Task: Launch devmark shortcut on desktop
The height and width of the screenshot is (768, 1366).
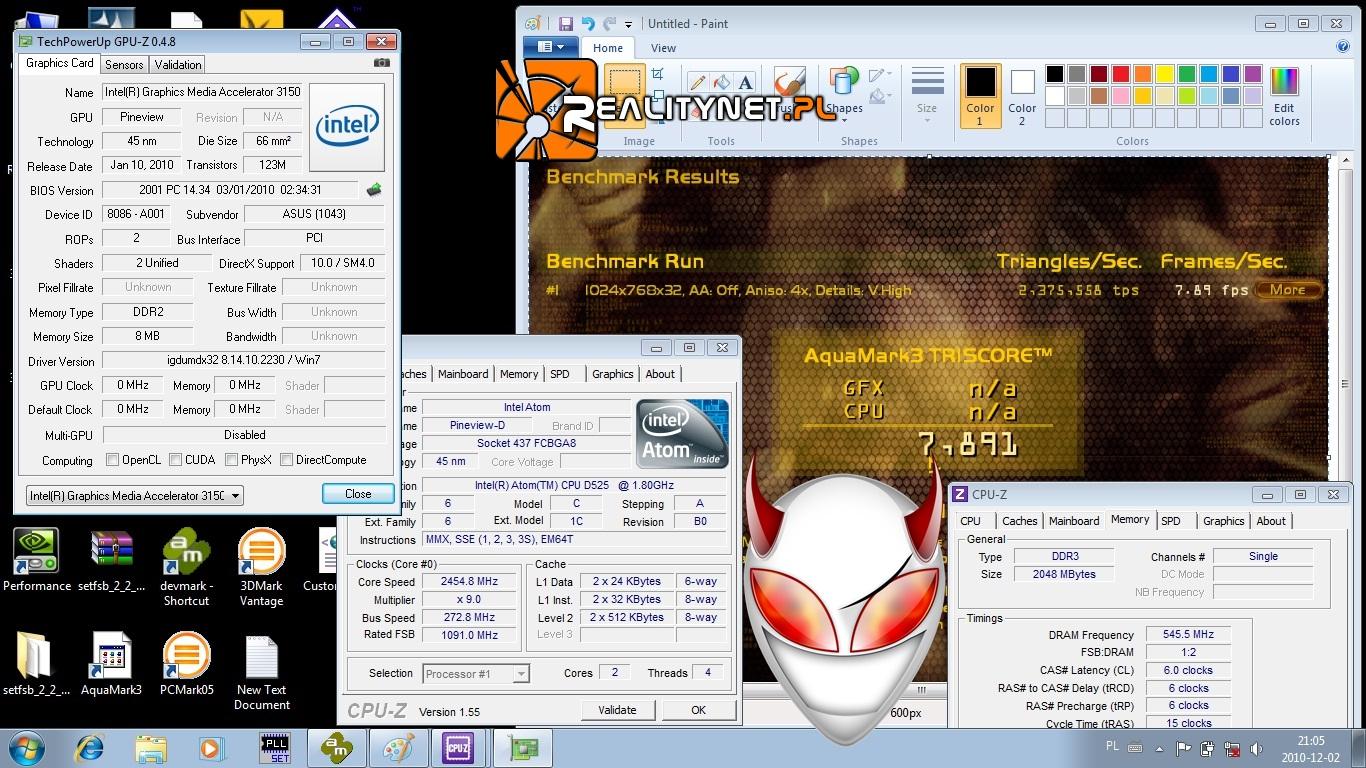Action: pyautogui.click(x=186, y=568)
